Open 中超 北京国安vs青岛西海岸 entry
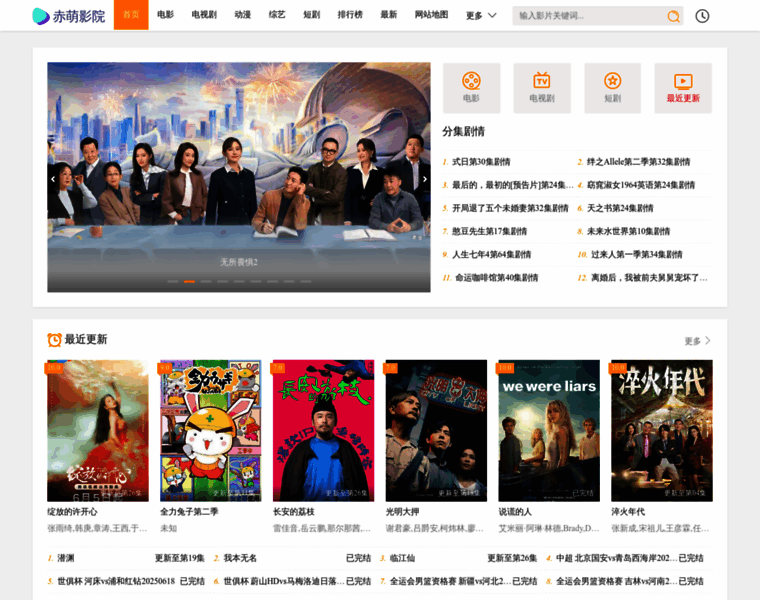Screen dimensions: 760x600 (x=625, y=558)
